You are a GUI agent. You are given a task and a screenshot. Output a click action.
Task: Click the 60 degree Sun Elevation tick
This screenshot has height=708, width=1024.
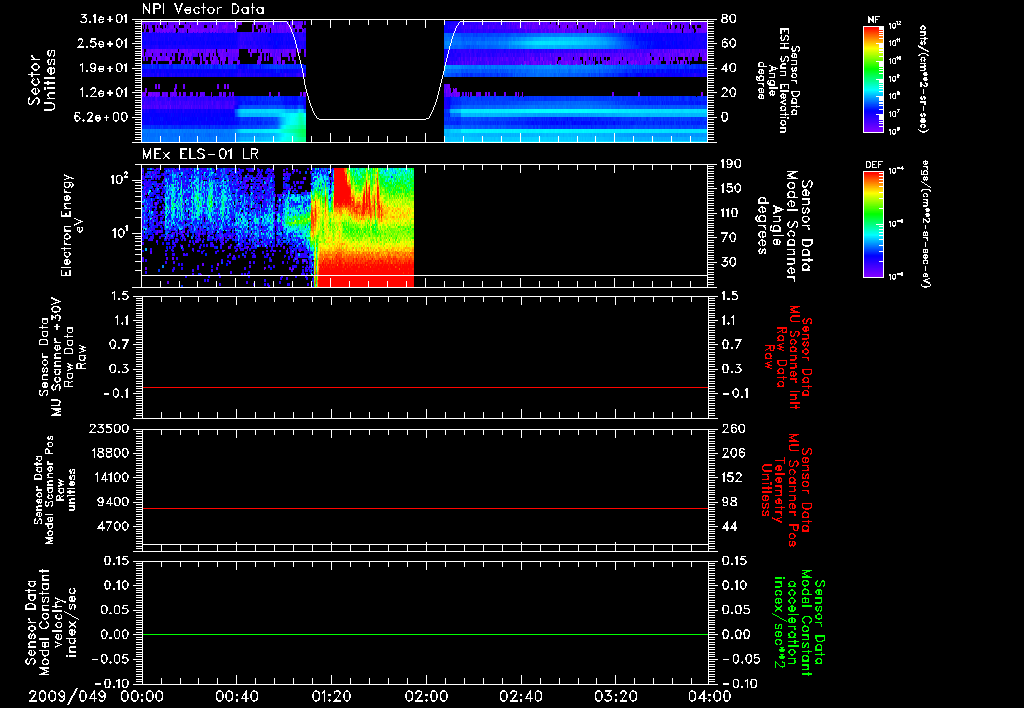point(729,43)
